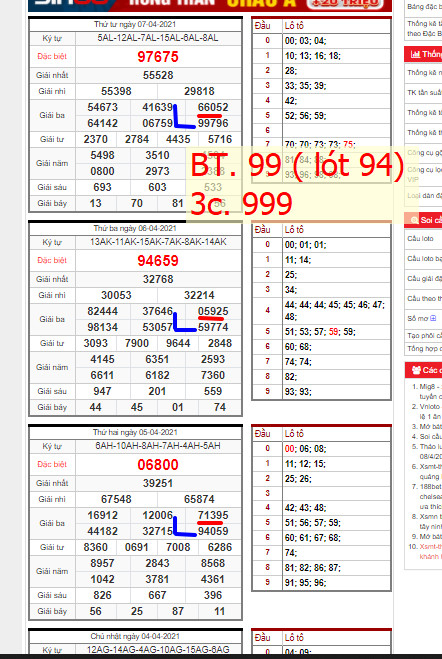Image resolution: width=442 pixels, height=659 pixels.
Task: Select sixth prize number 667
Action: pyautogui.click(x=158, y=595)
